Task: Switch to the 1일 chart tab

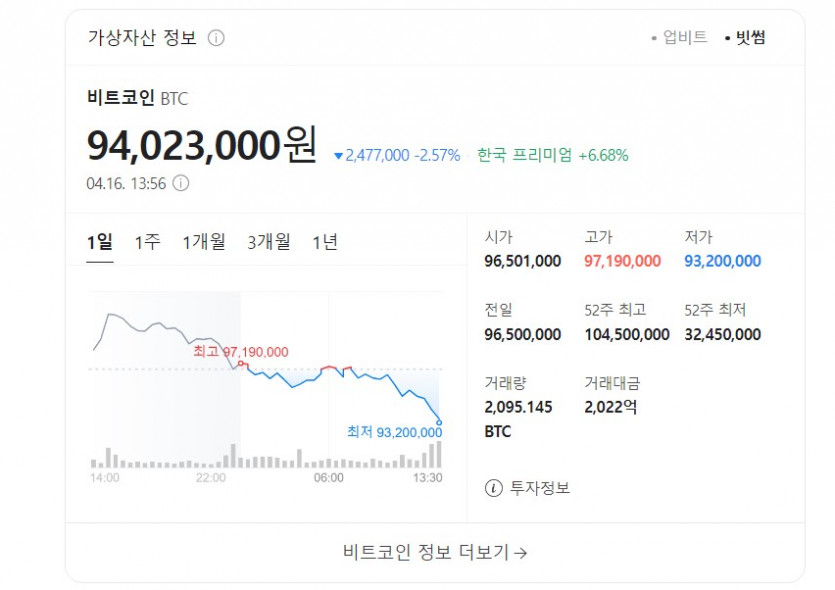Action: pyautogui.click(x=100, y=242)
